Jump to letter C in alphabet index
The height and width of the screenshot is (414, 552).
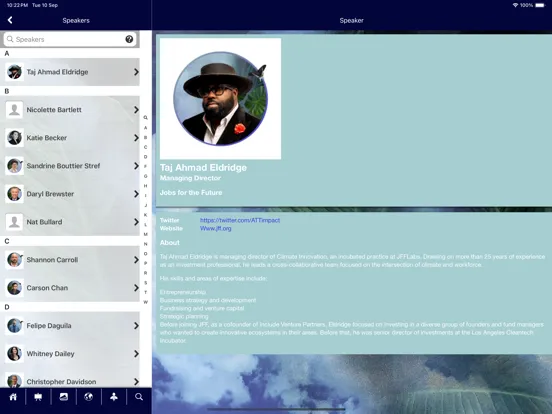pyautogui.click(x=145, y=147)
